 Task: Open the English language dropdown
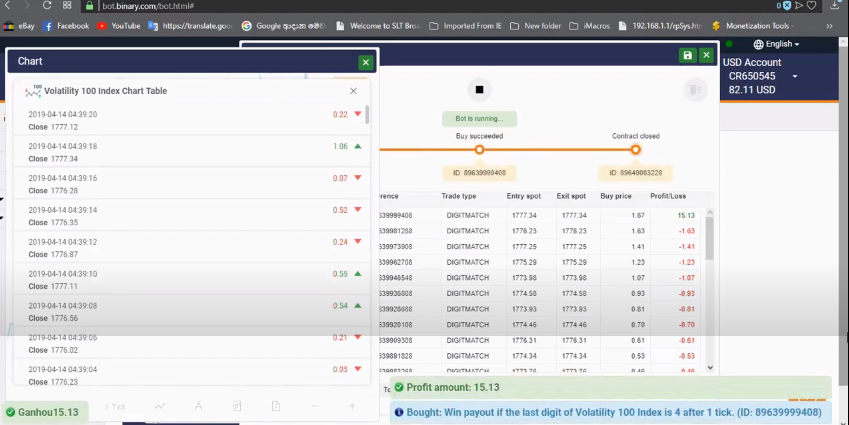pos(782,44)
